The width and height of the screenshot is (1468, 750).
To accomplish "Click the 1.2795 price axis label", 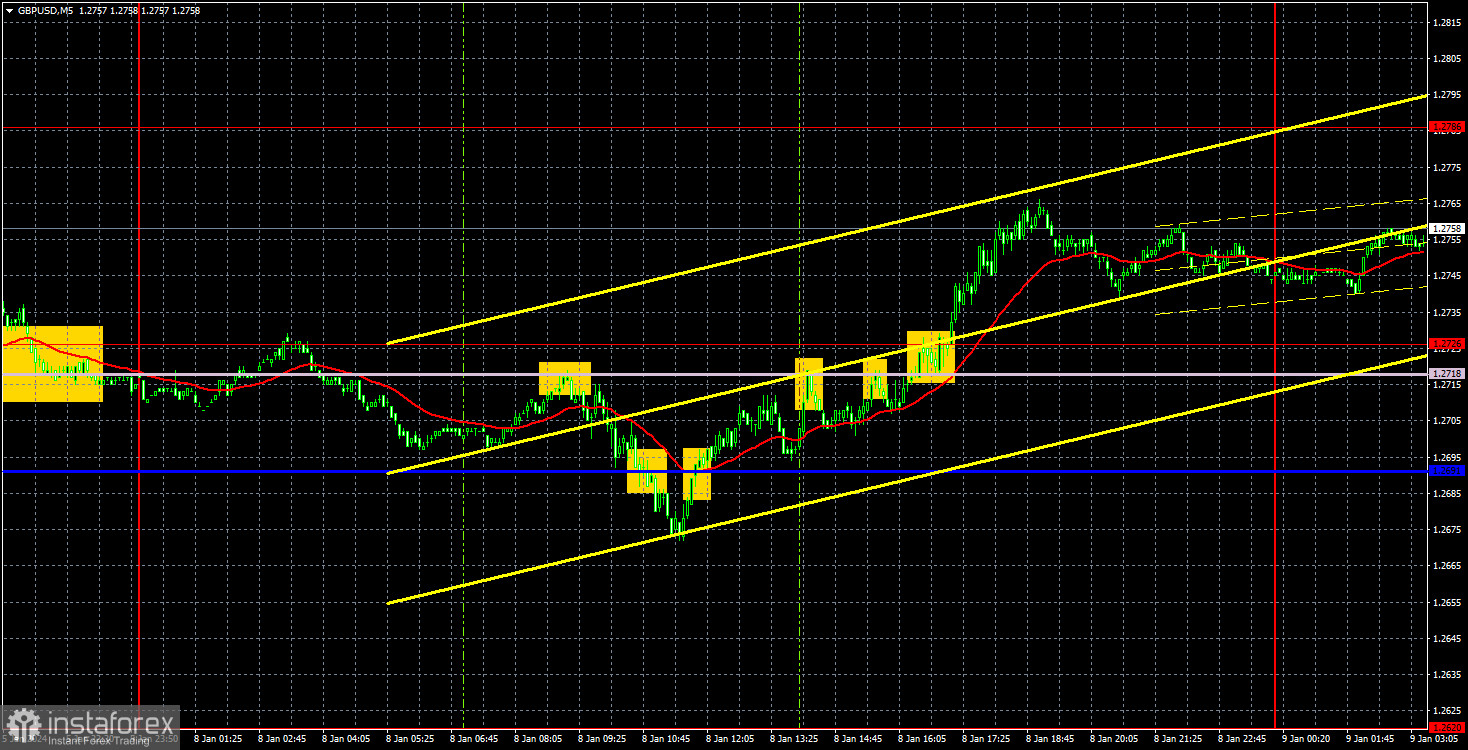I will tap(1447, 95).
